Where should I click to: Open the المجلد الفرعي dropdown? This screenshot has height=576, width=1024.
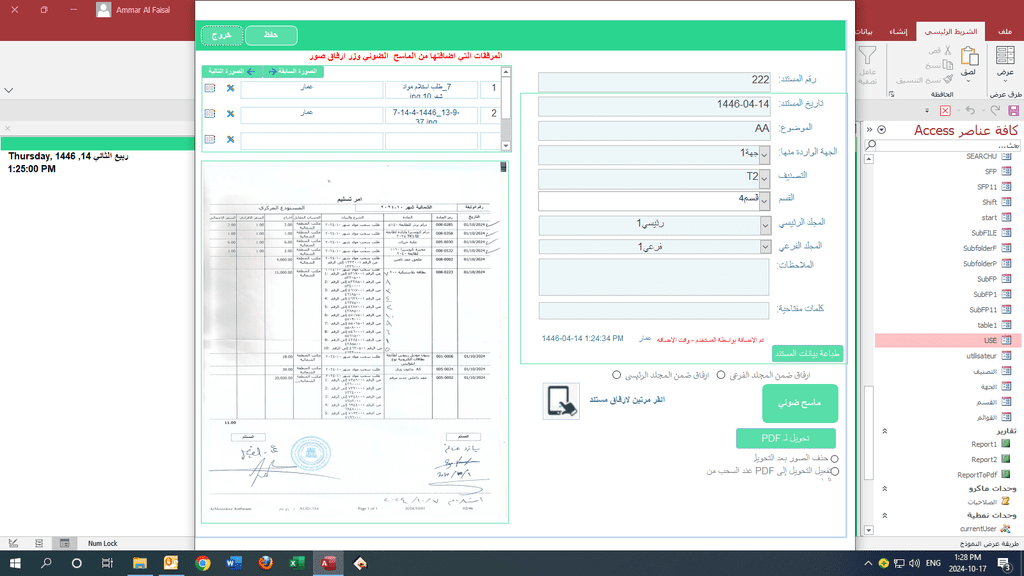pyautogui.click(x=765, y=247)
